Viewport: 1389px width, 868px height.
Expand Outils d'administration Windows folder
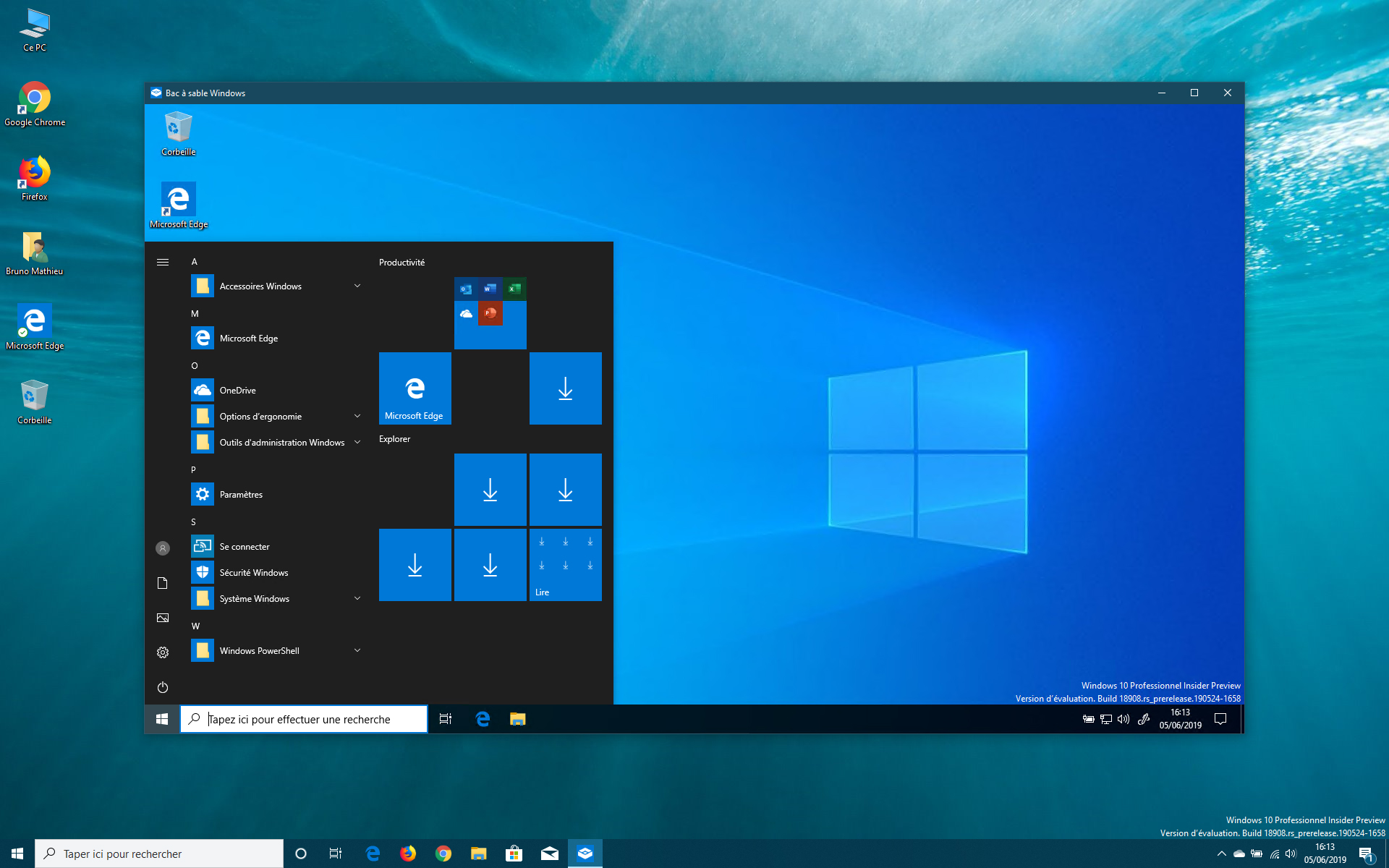tap(278, 443)
